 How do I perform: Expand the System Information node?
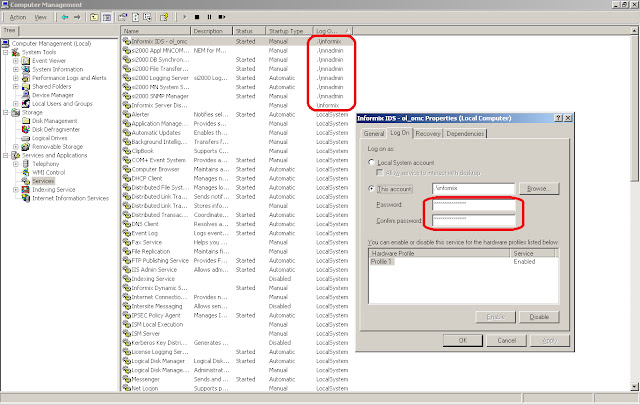click(x=16, y=69)
